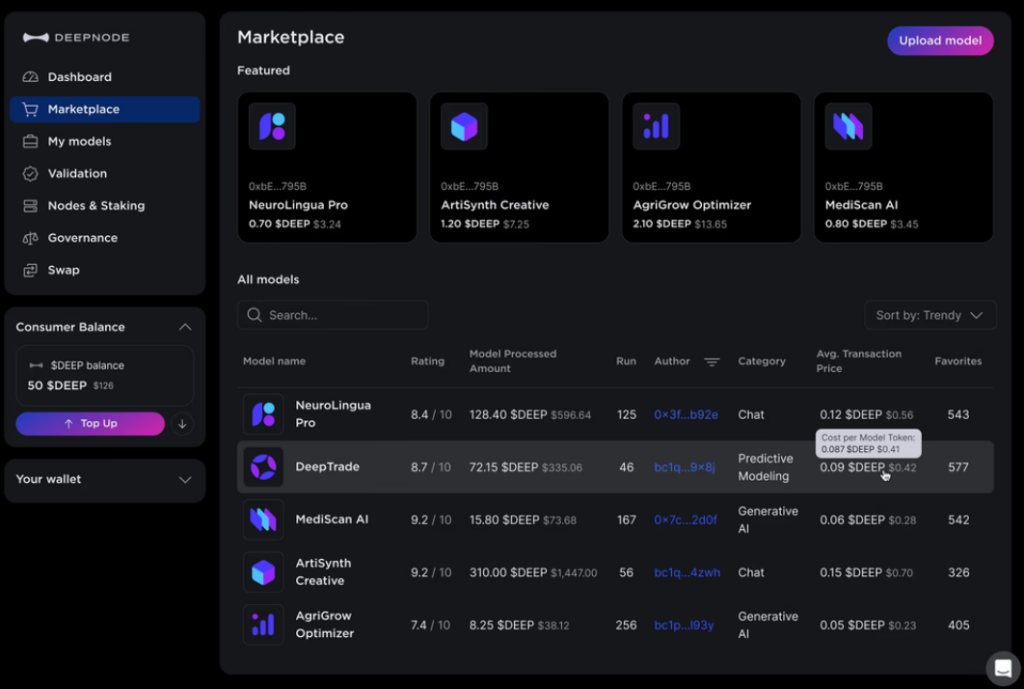Go to Dashboard in the sidebar
This screenshot has height=689, width=1024.
[x=79, y=77]
